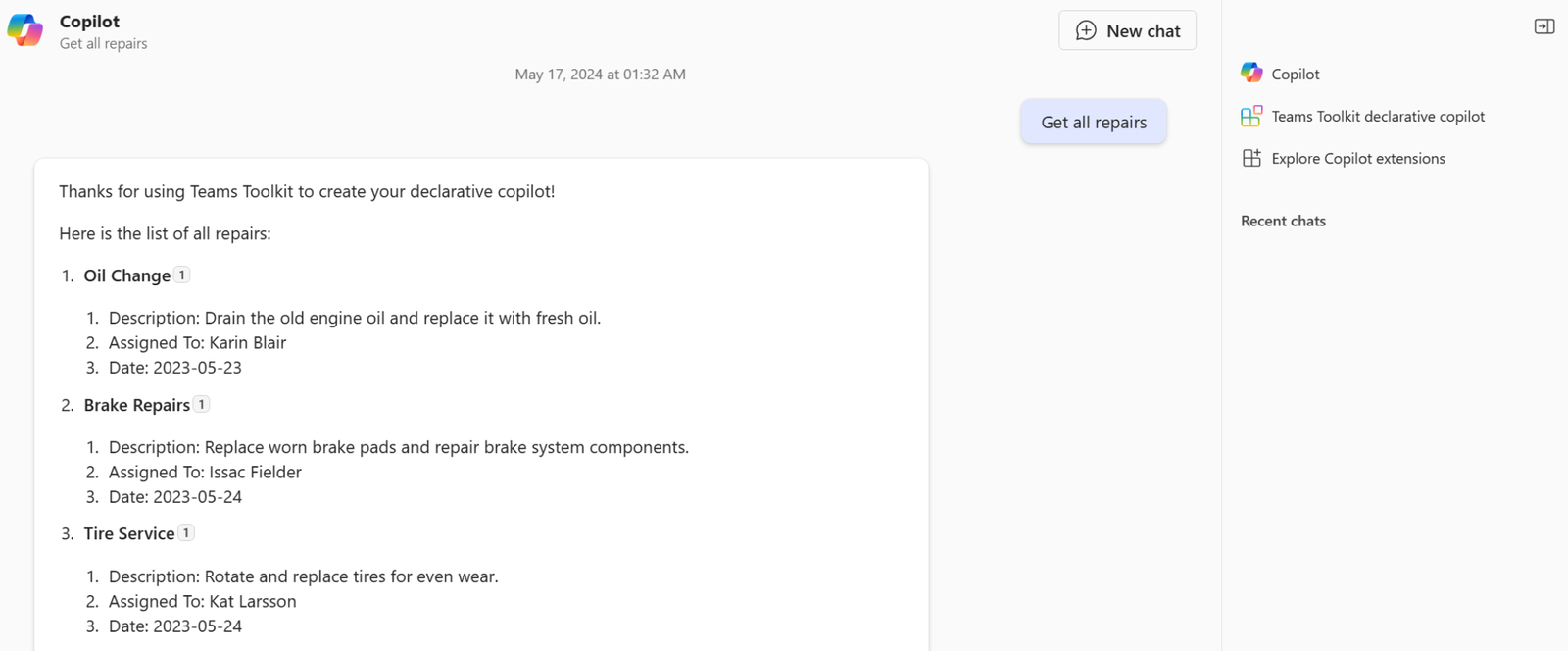Open the citation badge next to Brake Repairs
This screenshot has height=651, width=1568.
(x=201, y=404)
